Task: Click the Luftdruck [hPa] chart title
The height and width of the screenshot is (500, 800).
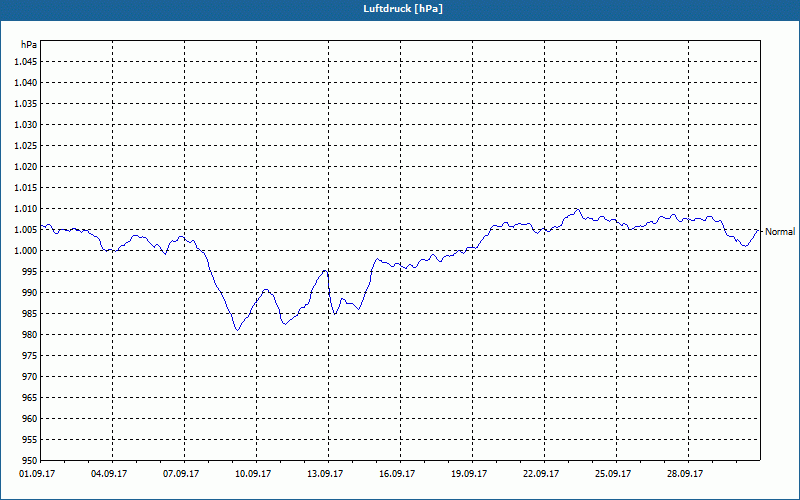Action: 403,9
